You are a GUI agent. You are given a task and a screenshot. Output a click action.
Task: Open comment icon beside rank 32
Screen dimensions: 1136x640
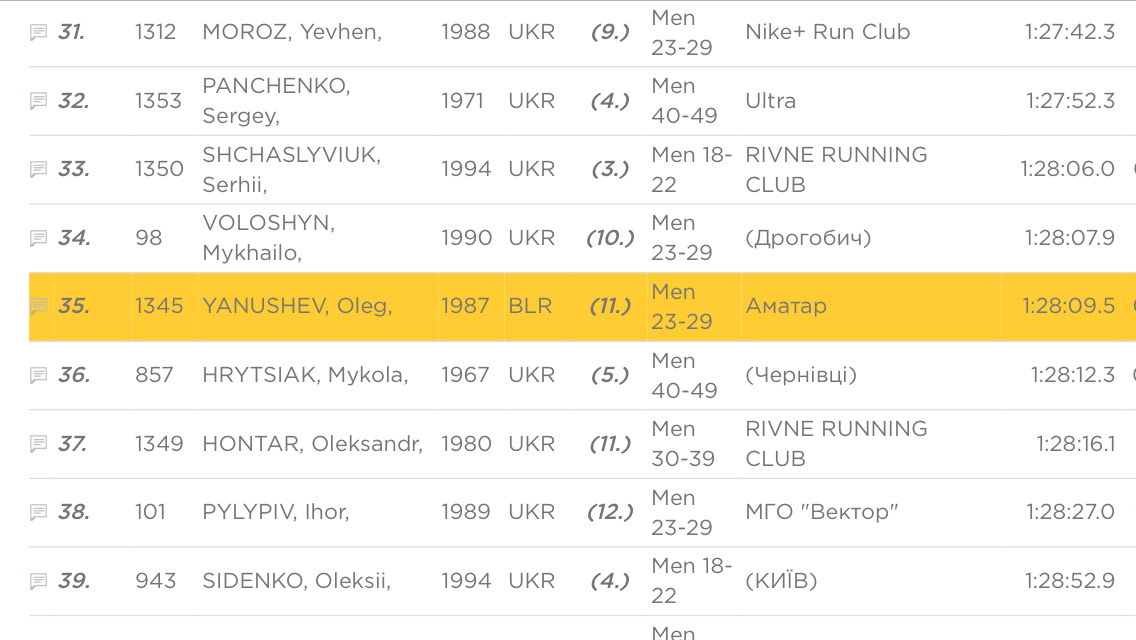pyautogui.click(x=38, y=101)
